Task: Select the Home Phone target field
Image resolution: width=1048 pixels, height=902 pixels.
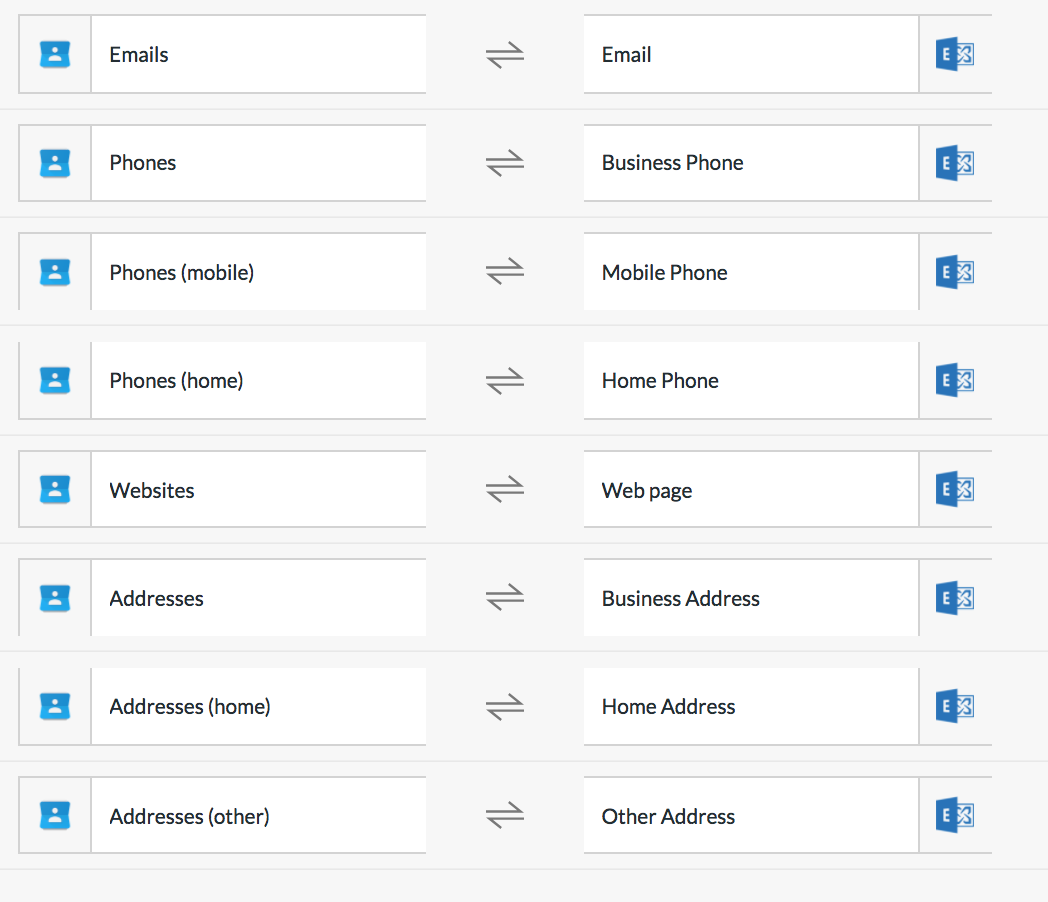Action: pos(751,381)
